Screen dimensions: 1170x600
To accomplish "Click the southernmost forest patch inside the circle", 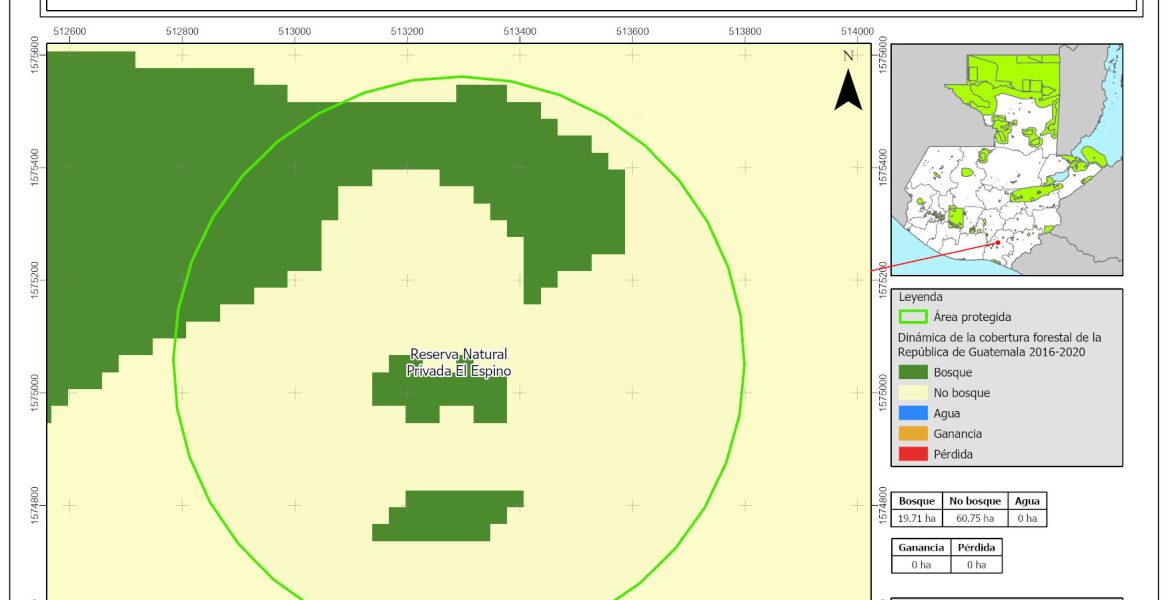I will click(x=447, y=516).
